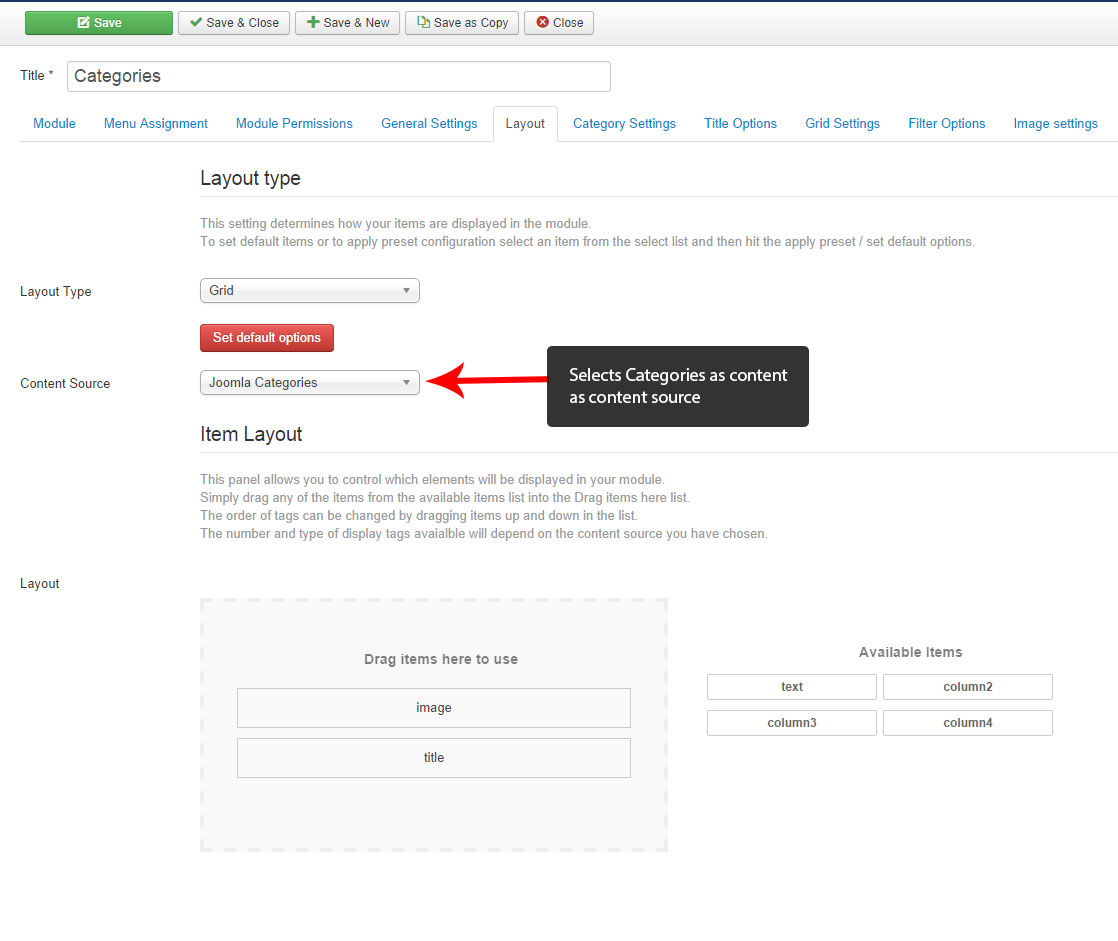Select the image item in layout area
The image size is (1118, 941).
(434, 708)
